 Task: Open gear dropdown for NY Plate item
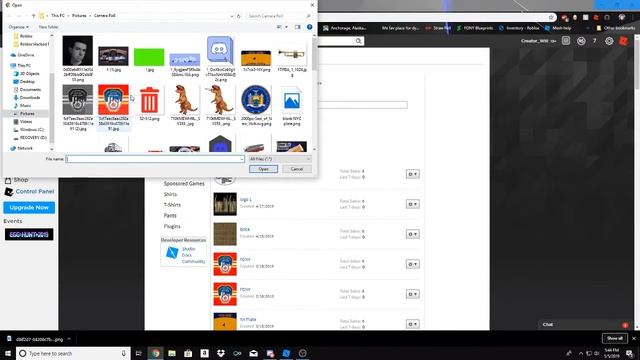coord(412,324)
